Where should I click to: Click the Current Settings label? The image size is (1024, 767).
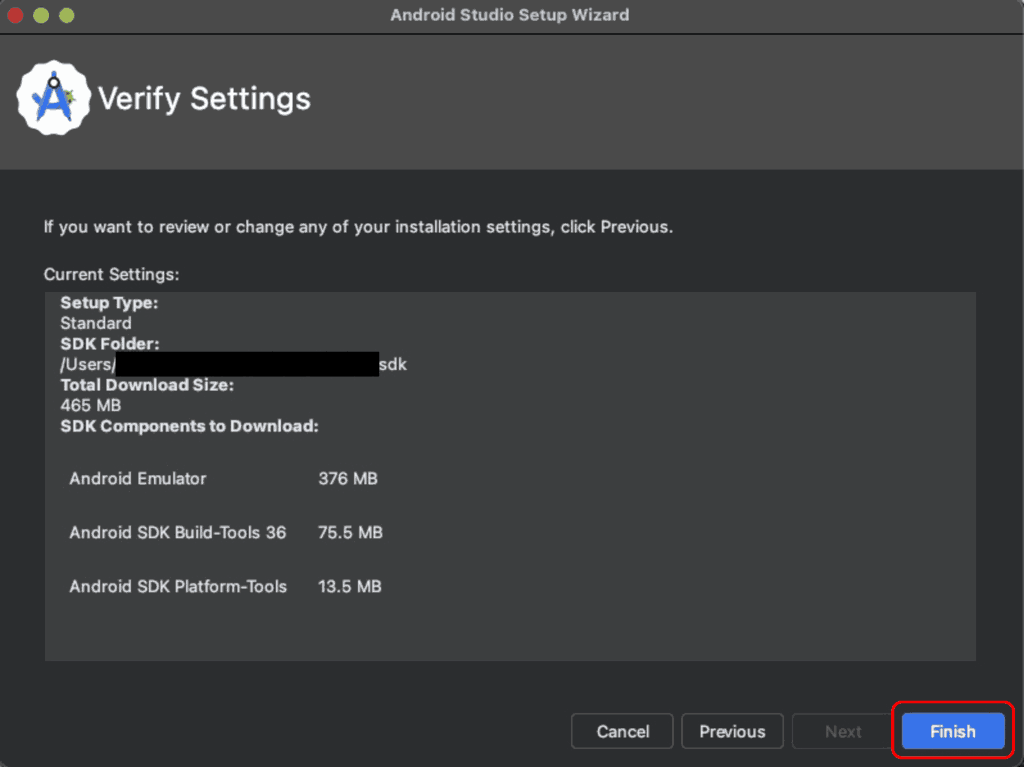pos(111,274)
